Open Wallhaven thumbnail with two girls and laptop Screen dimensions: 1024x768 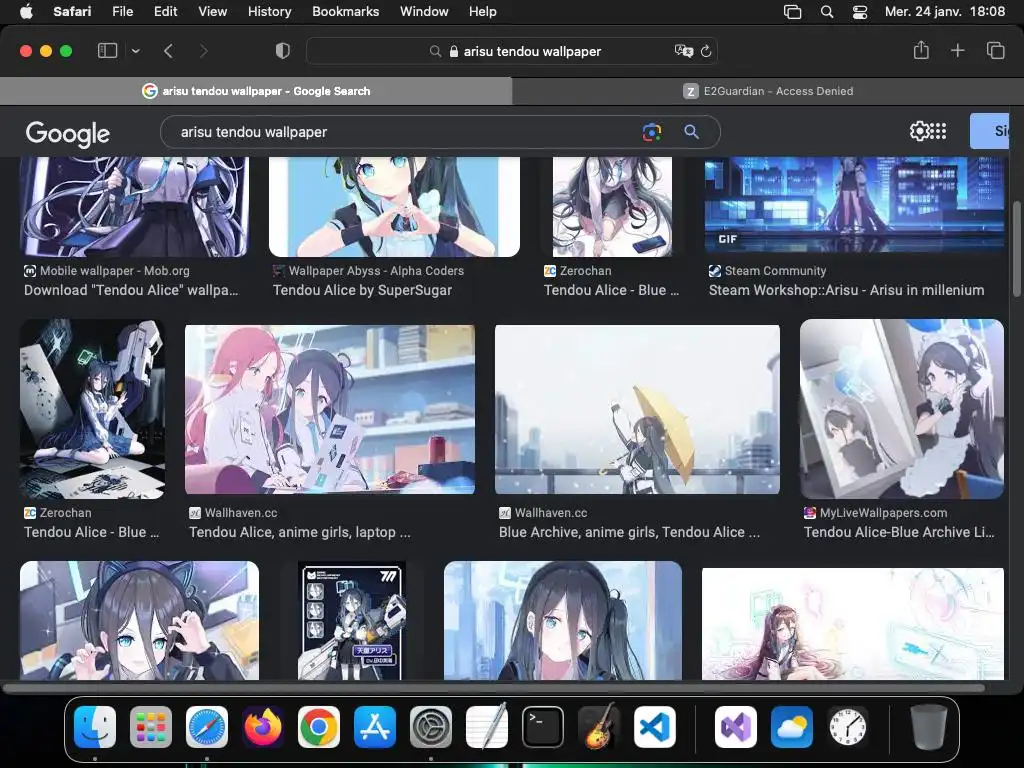[x=330, y=409]
